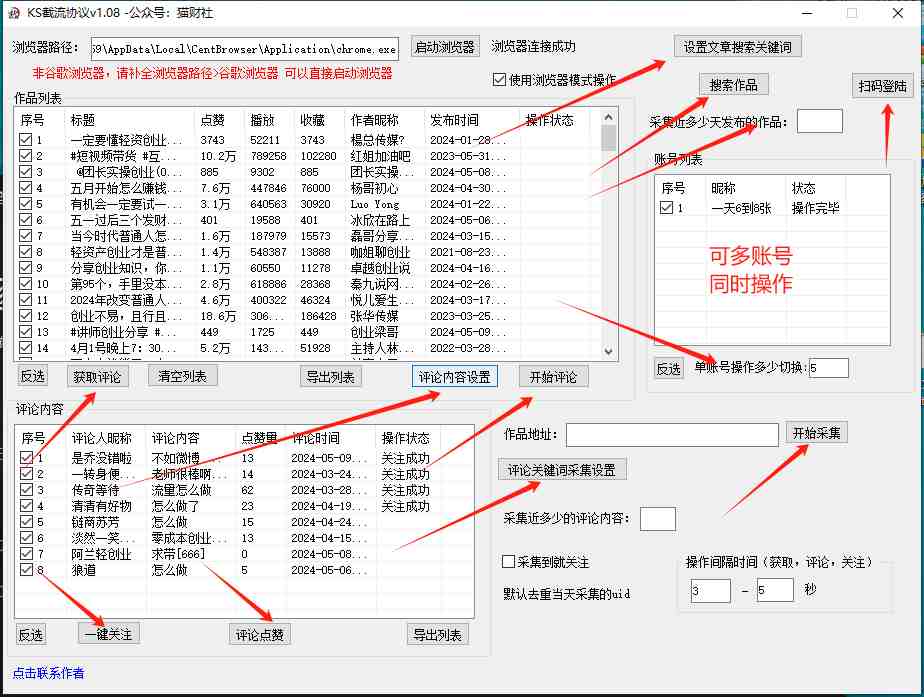Viewport: 924px width, 697px height.
Task: Uncheck account 1 in 账号列表
Action: coord(666,208)
